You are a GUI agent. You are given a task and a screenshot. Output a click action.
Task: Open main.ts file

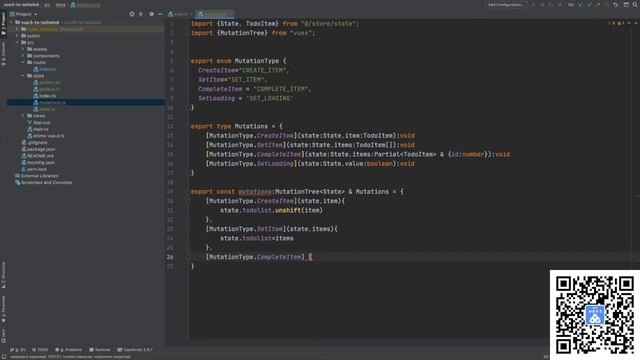[38, 129]
